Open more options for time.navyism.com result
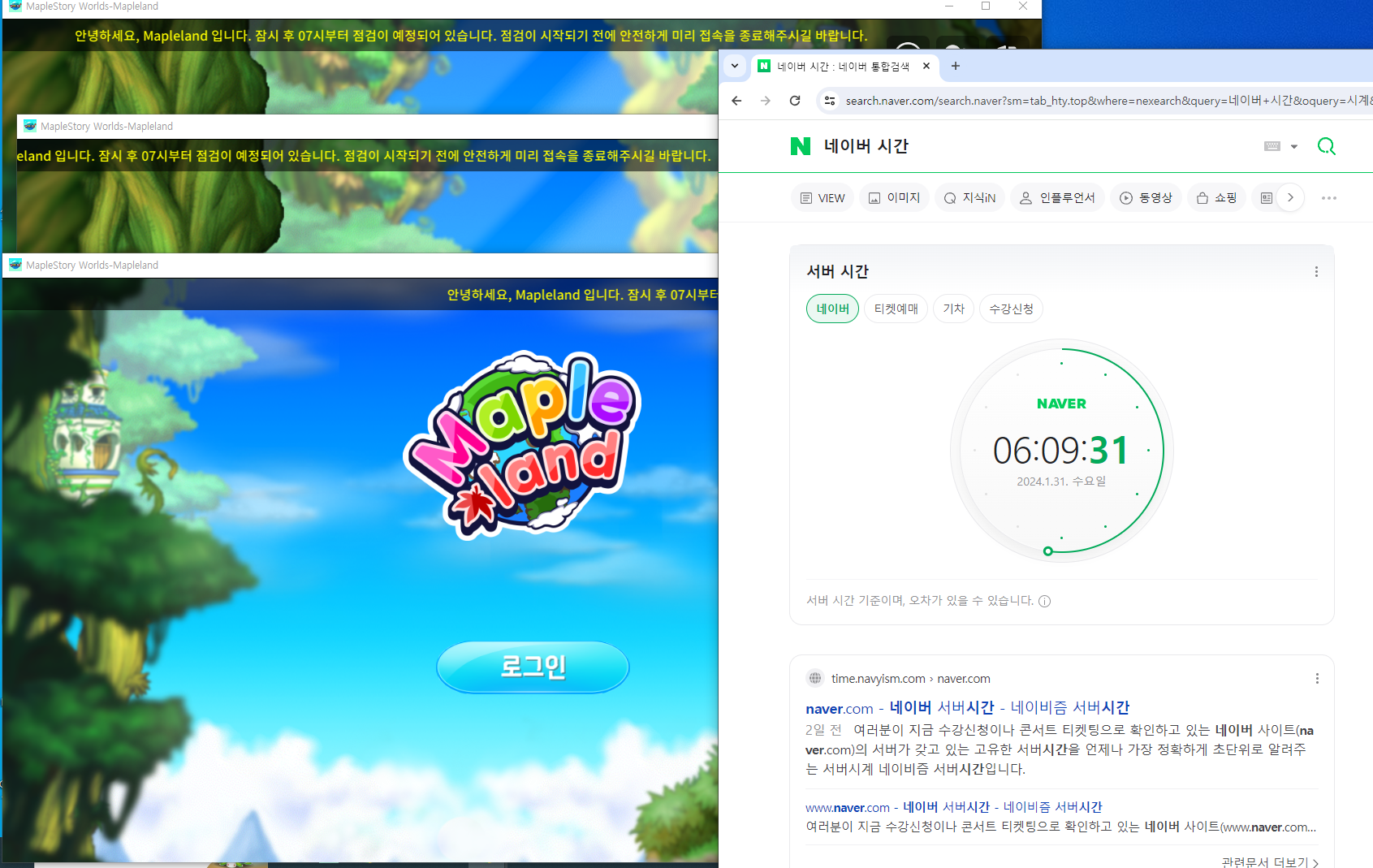Screen dimensions: 1373x868 coord(1316,679)
